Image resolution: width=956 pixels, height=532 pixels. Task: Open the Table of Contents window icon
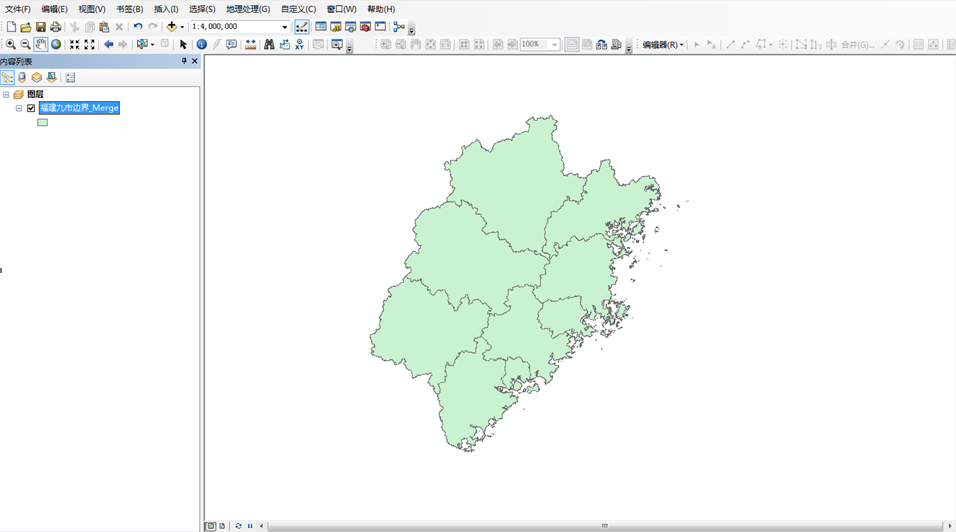[321, 27]
